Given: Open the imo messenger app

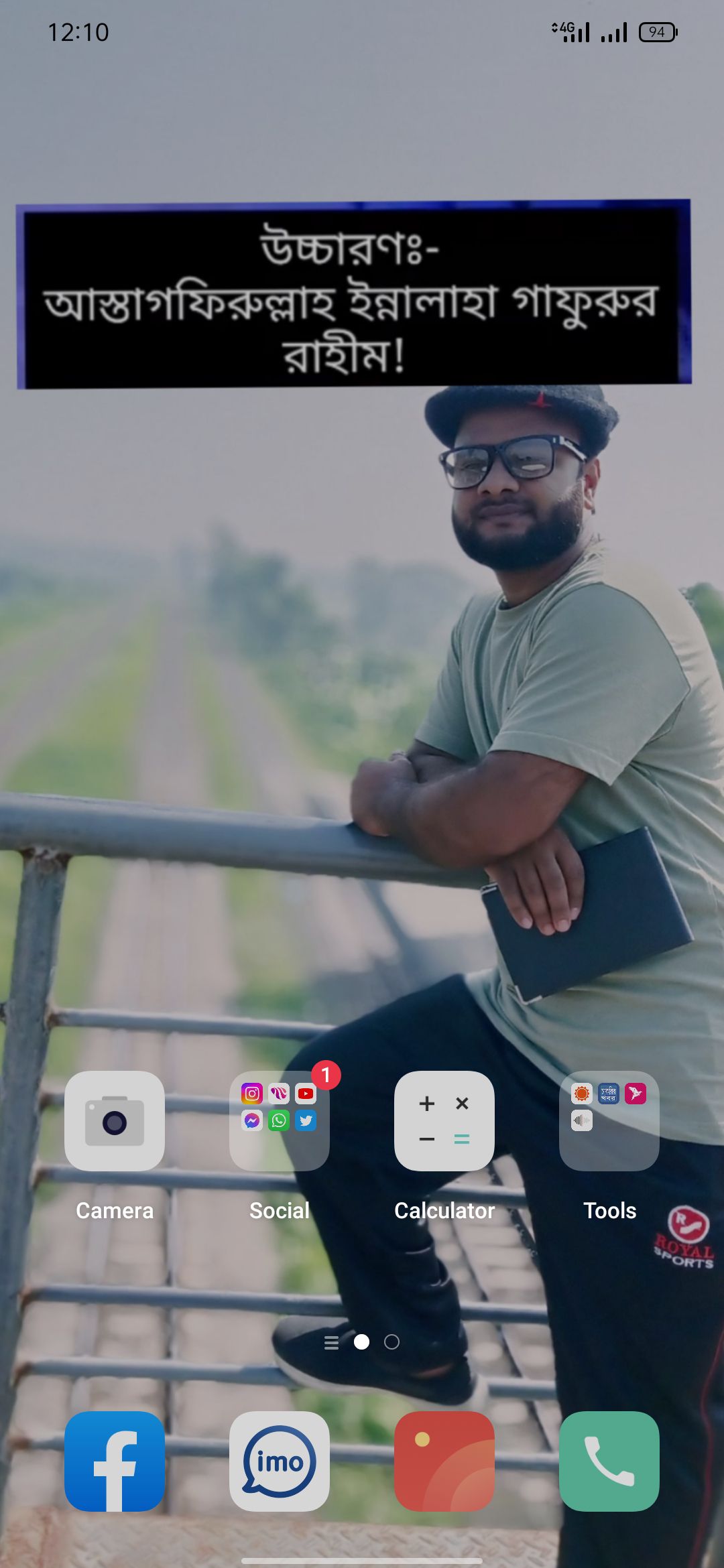Looking at the screenshot, I should tap(279, 1461).
